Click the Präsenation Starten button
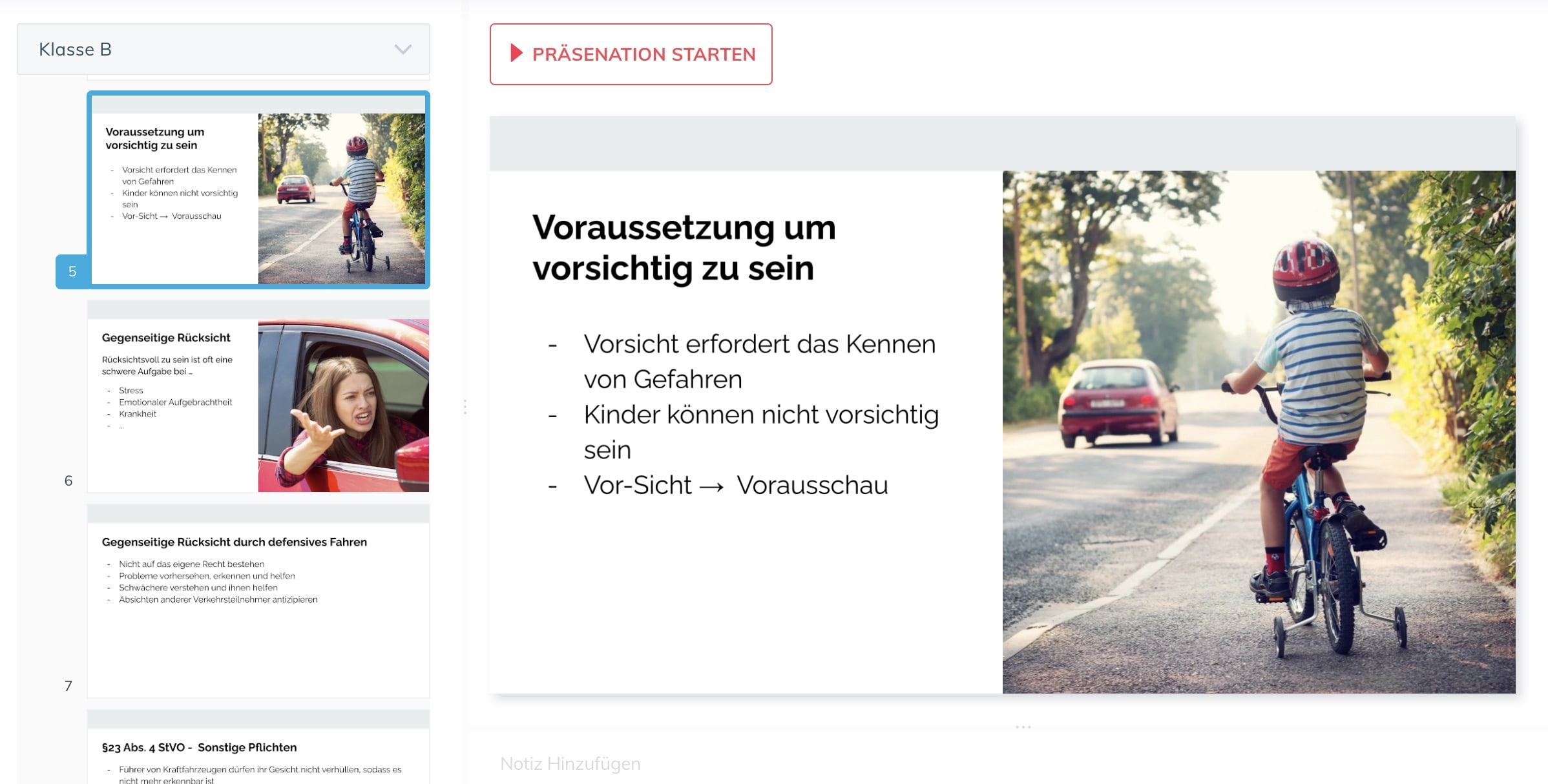This screenshot has height=784, width=1548. (631, 54)
